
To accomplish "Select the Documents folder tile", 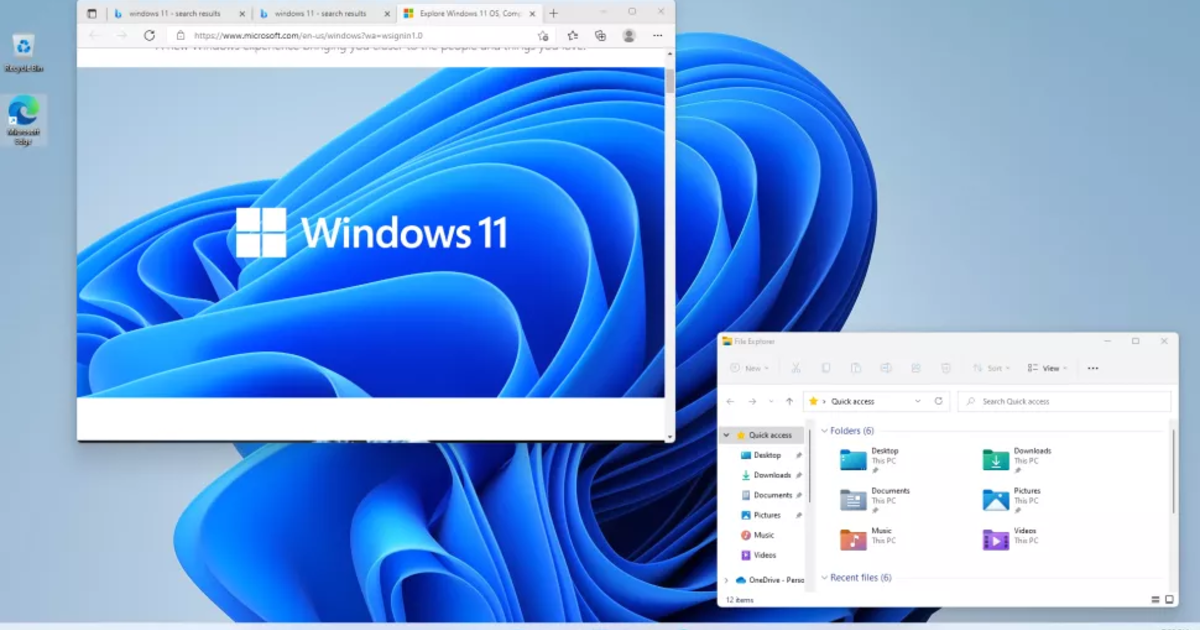I will 875,500.
